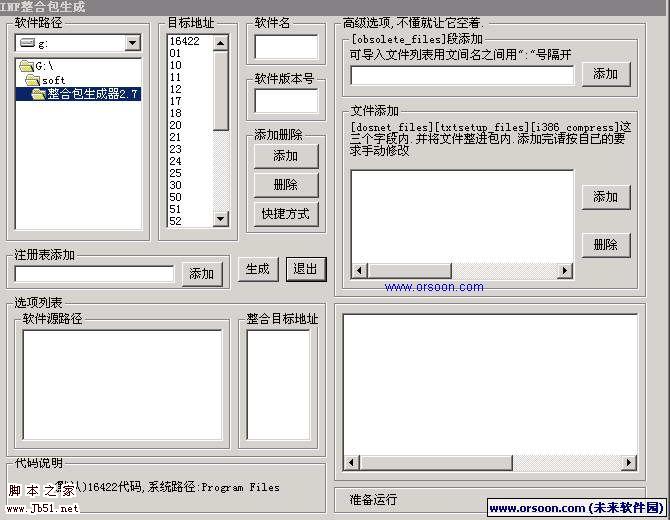
Task: Focus the 软件名 input field
Action: 286,47
